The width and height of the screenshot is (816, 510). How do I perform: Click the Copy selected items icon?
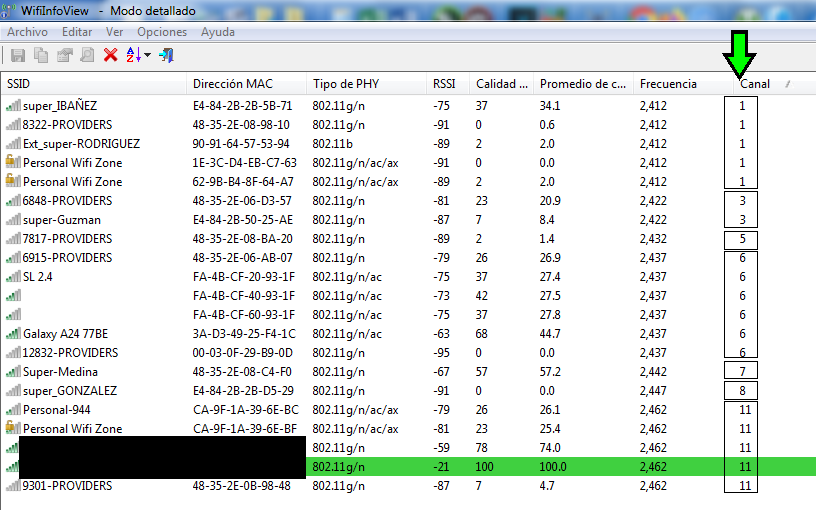point(41,55)
